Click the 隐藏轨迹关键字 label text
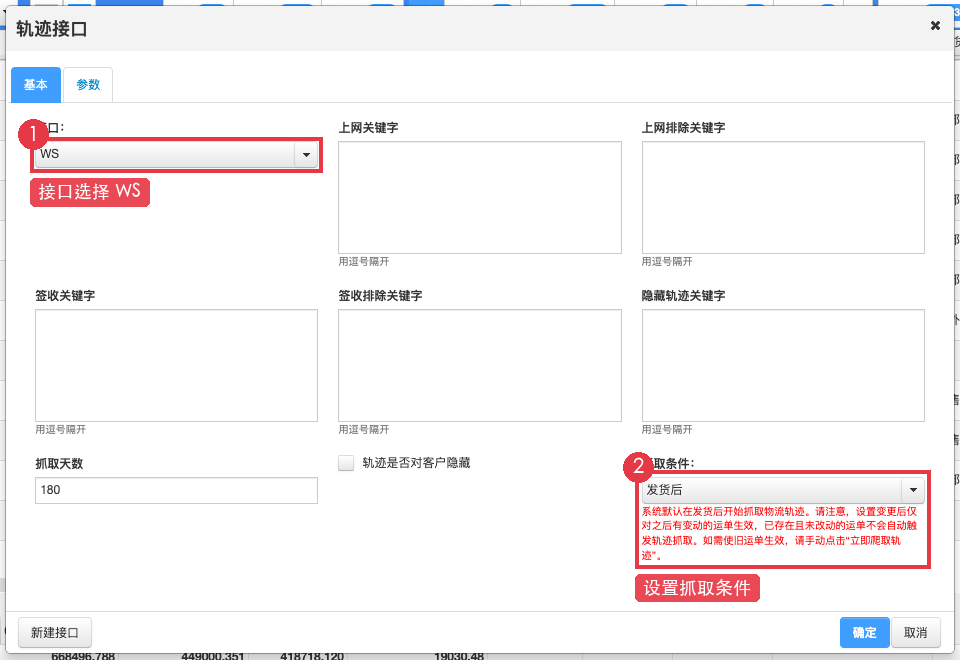The width and height of the screenshot is (960, 660). click(683, 296)
